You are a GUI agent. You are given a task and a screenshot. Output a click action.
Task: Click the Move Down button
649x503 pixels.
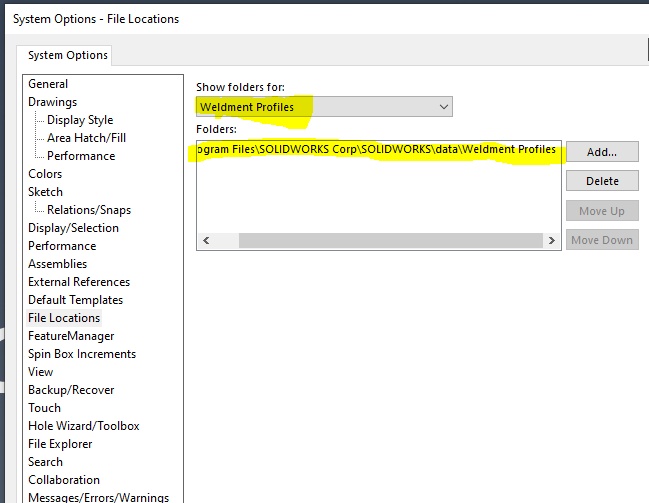[x=602, y=240]
